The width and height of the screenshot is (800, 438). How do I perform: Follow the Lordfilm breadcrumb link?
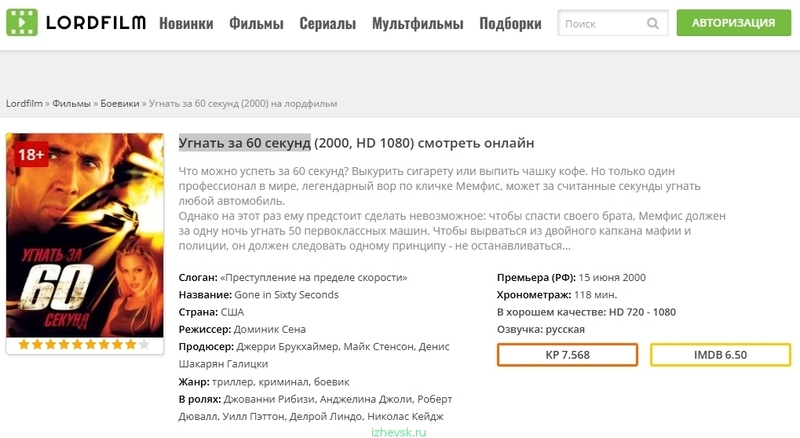pos(24,104)
